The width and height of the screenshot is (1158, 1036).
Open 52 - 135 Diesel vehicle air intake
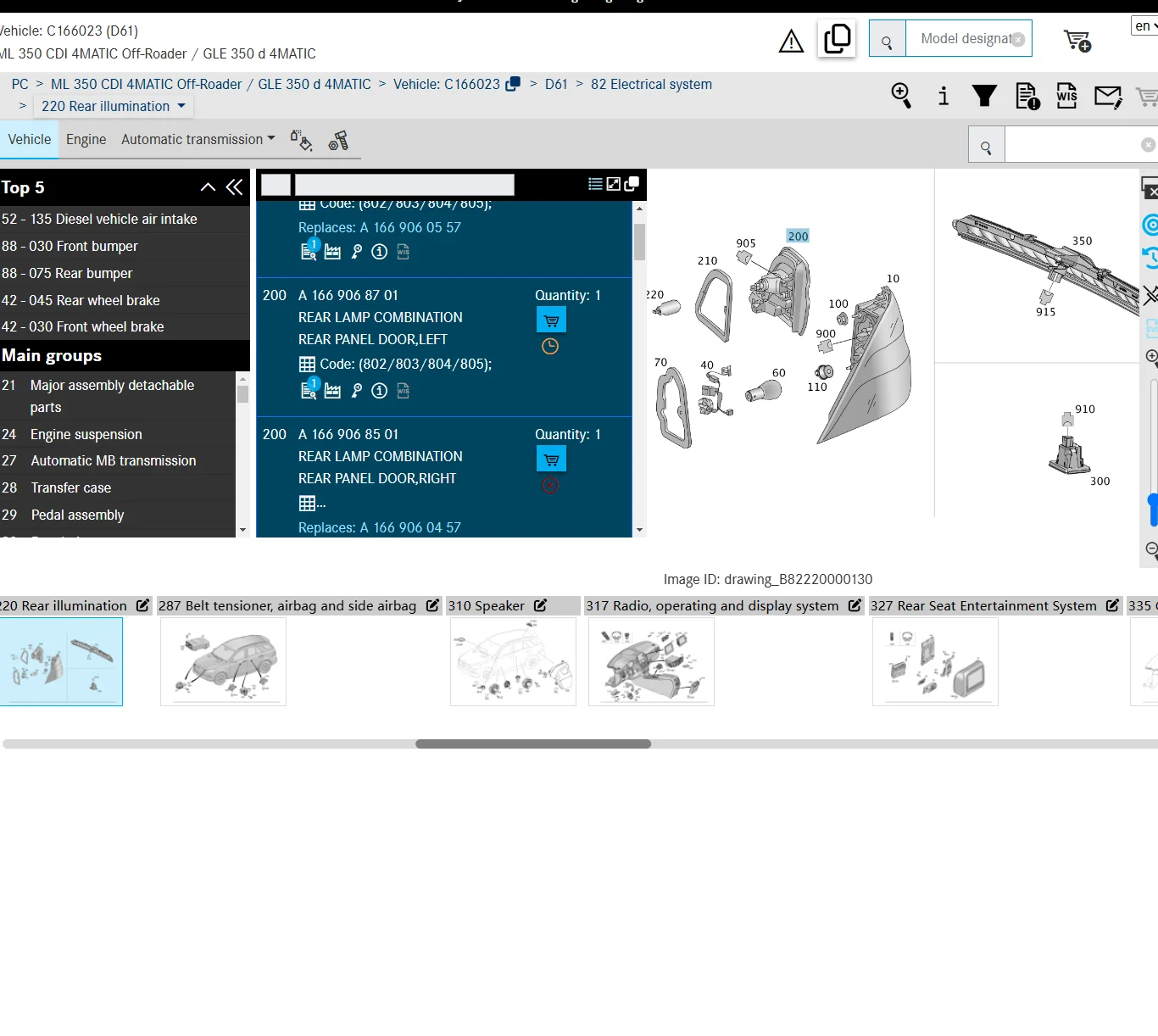[125, 219]
